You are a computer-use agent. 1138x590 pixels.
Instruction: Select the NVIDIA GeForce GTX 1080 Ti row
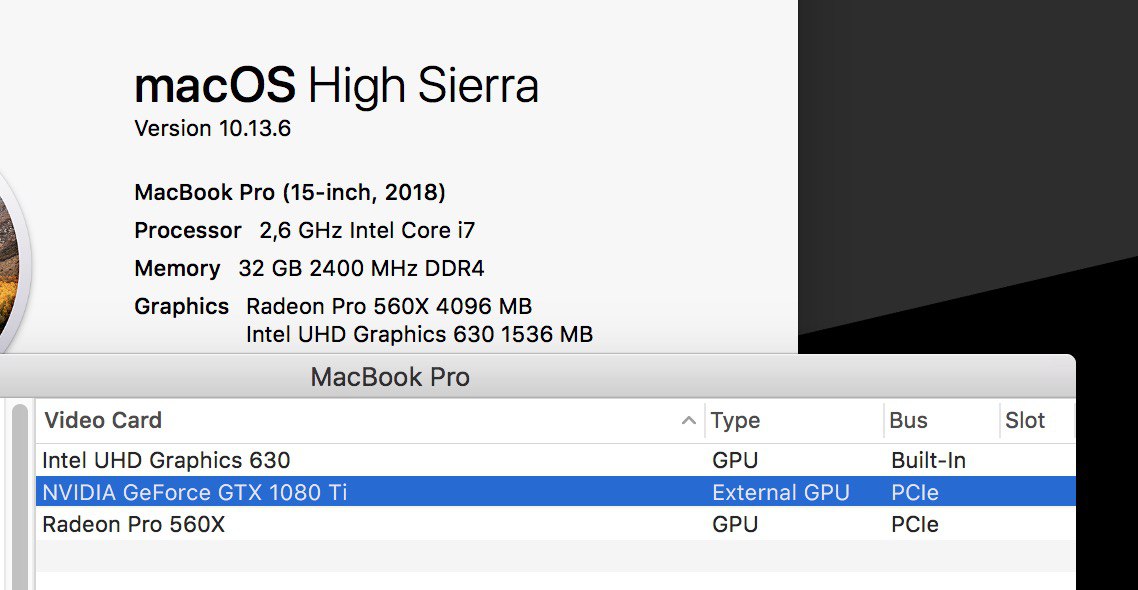[555, 492]
